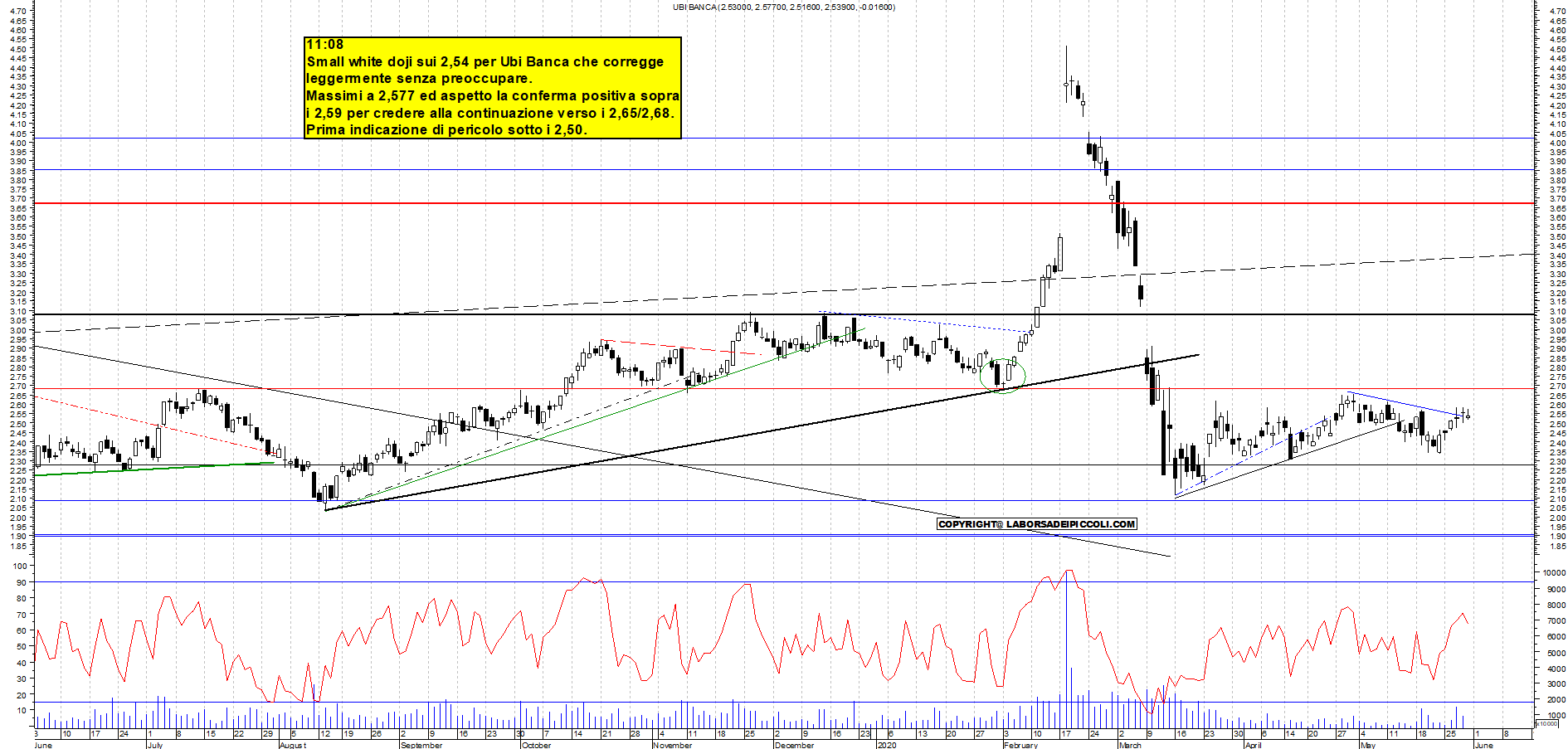Screen dimensions: 1568x749
Task: Select "Prima indicazione di pericolo sotto i 2,50."
Action: pyautogui.click(x=446, y=130)
